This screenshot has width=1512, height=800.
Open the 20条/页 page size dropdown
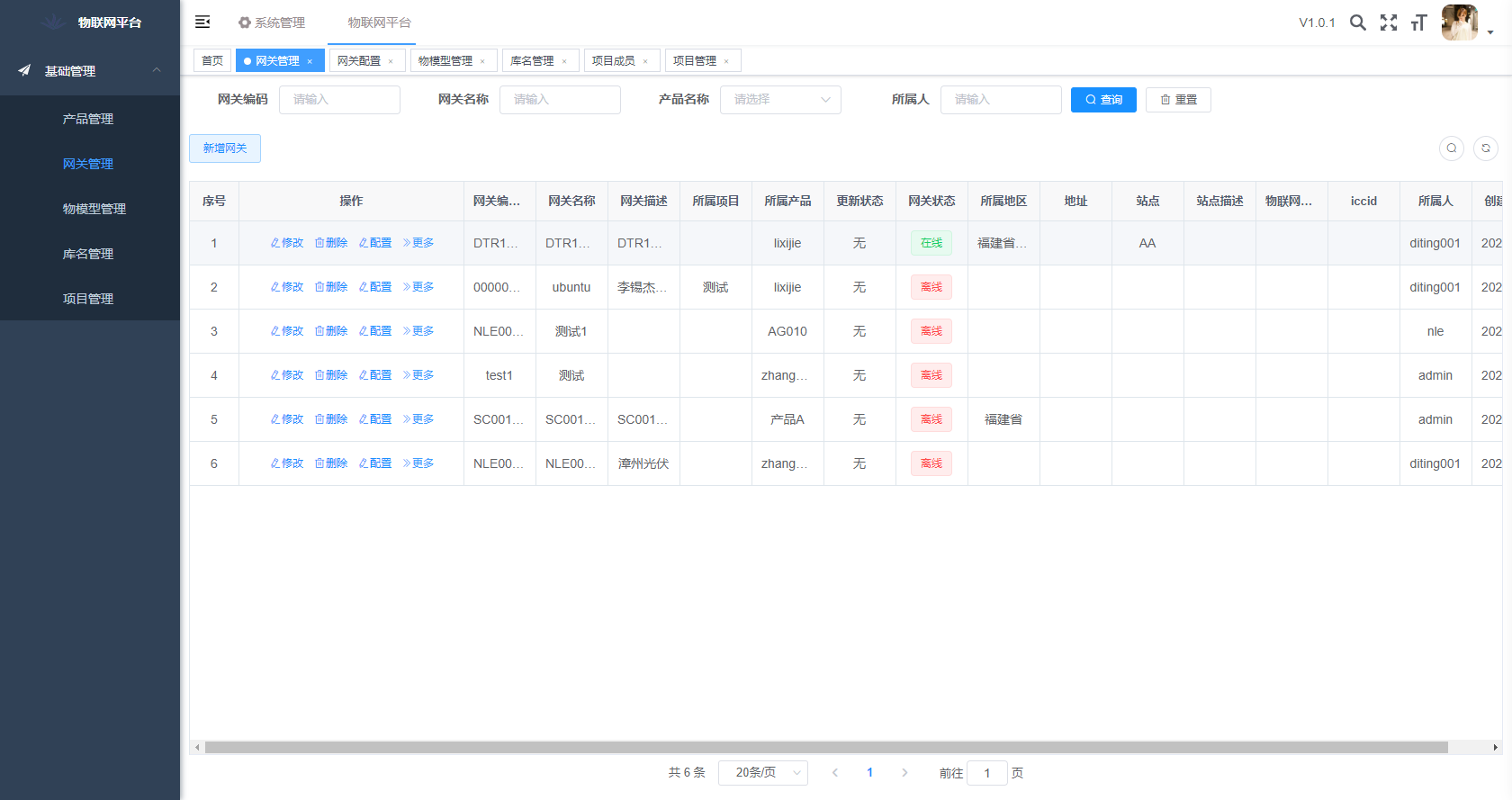(x=762, y=773)
